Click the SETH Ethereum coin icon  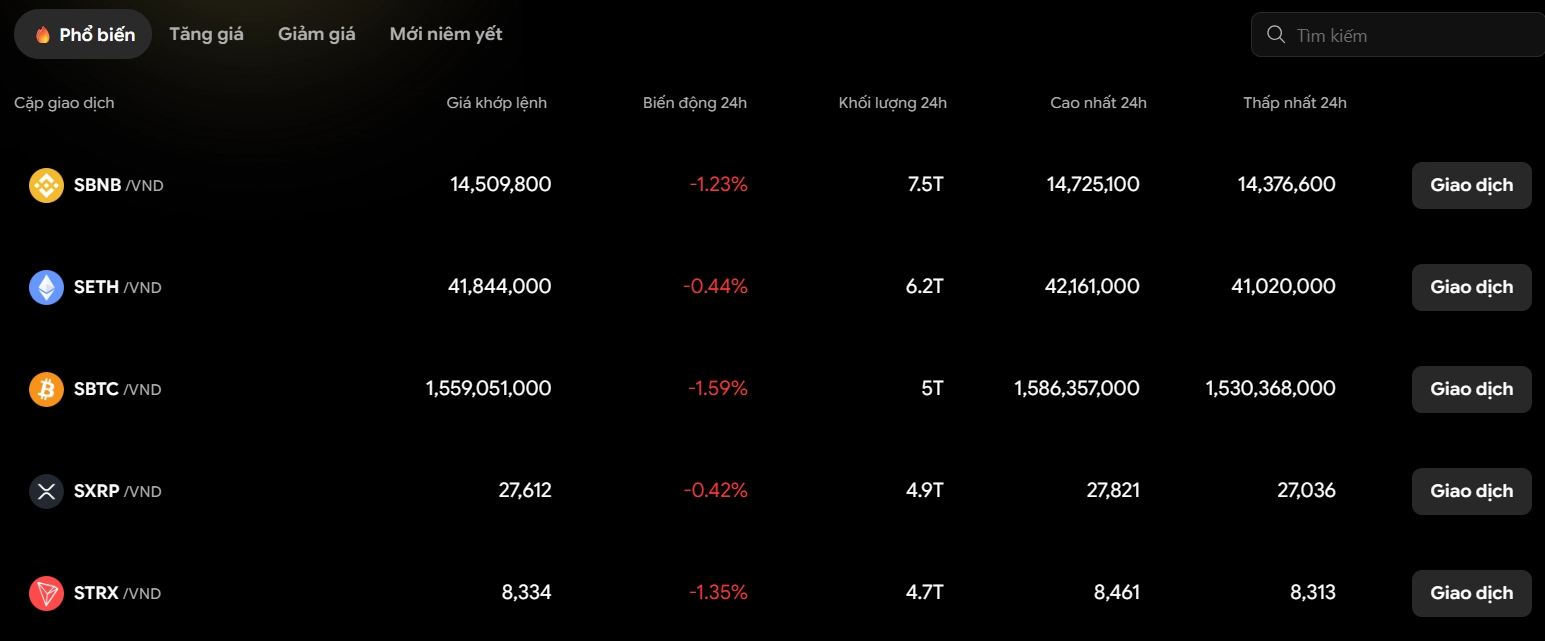pyautogui.click(x=46, y=287)
